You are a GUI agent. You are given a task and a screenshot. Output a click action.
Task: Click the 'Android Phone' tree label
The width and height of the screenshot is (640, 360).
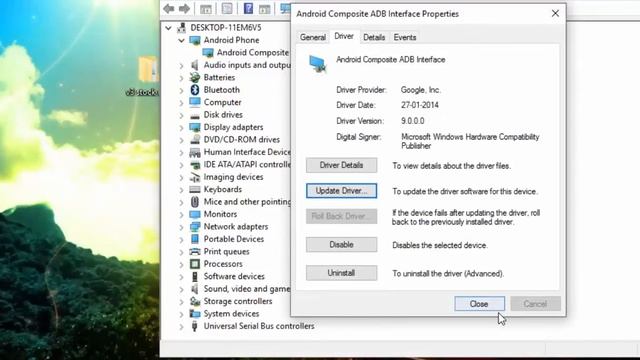tap(231, 40)
